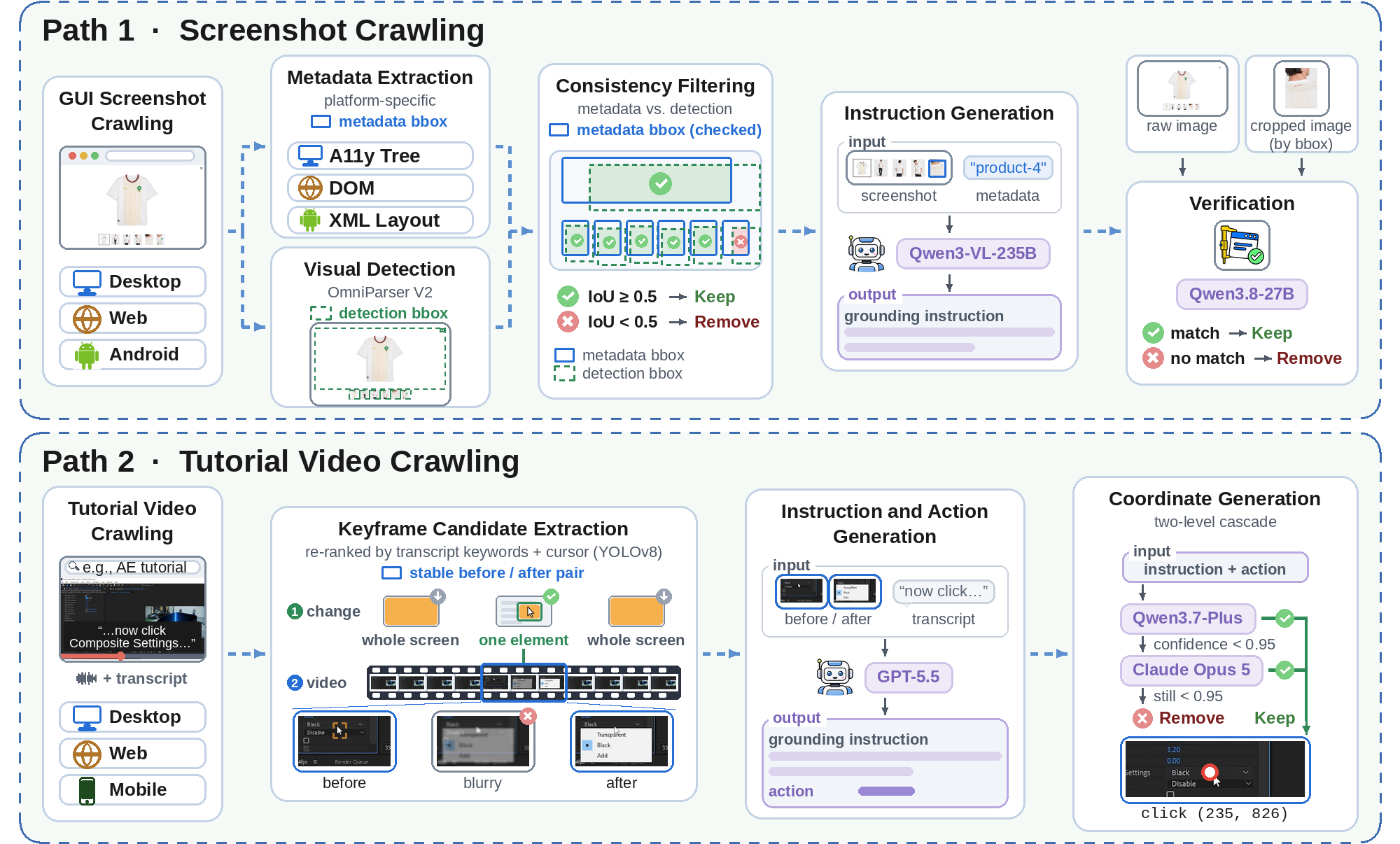This screenshot has width=1400, height=844.
Task: Click the Verification checklist icon
Action: tap(1242, 246)
